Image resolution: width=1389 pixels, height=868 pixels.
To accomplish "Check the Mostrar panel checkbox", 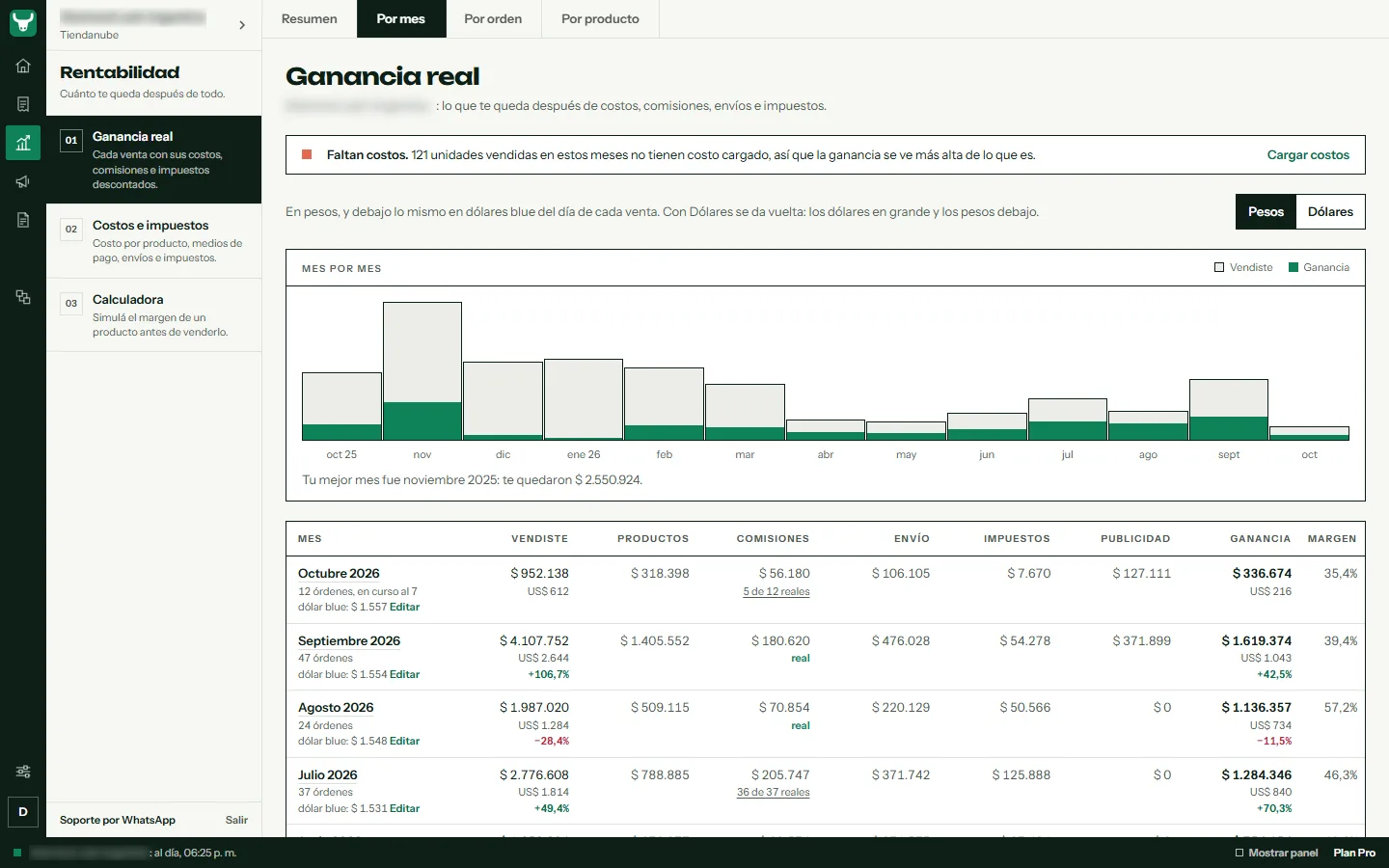I will pyautogui.click(x=1239, y=853).
